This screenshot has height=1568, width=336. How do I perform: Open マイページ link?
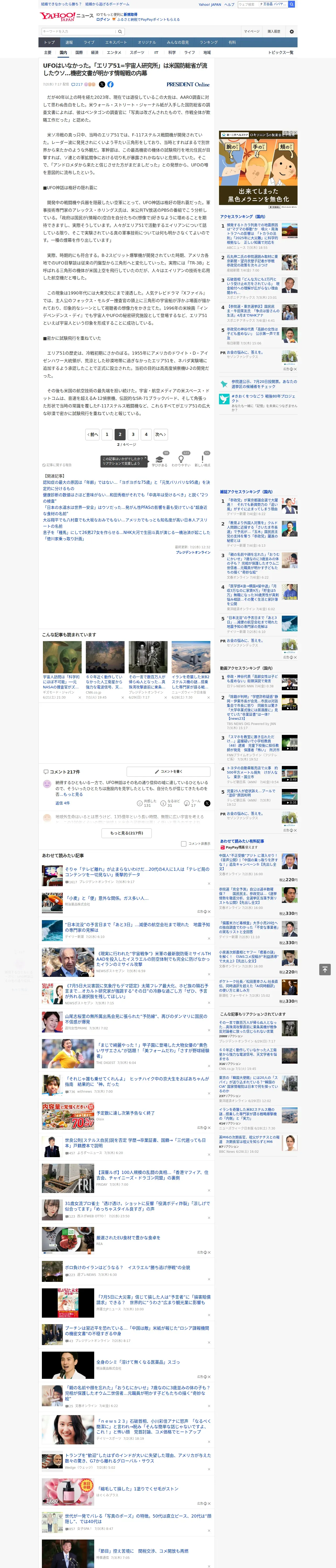251,32
